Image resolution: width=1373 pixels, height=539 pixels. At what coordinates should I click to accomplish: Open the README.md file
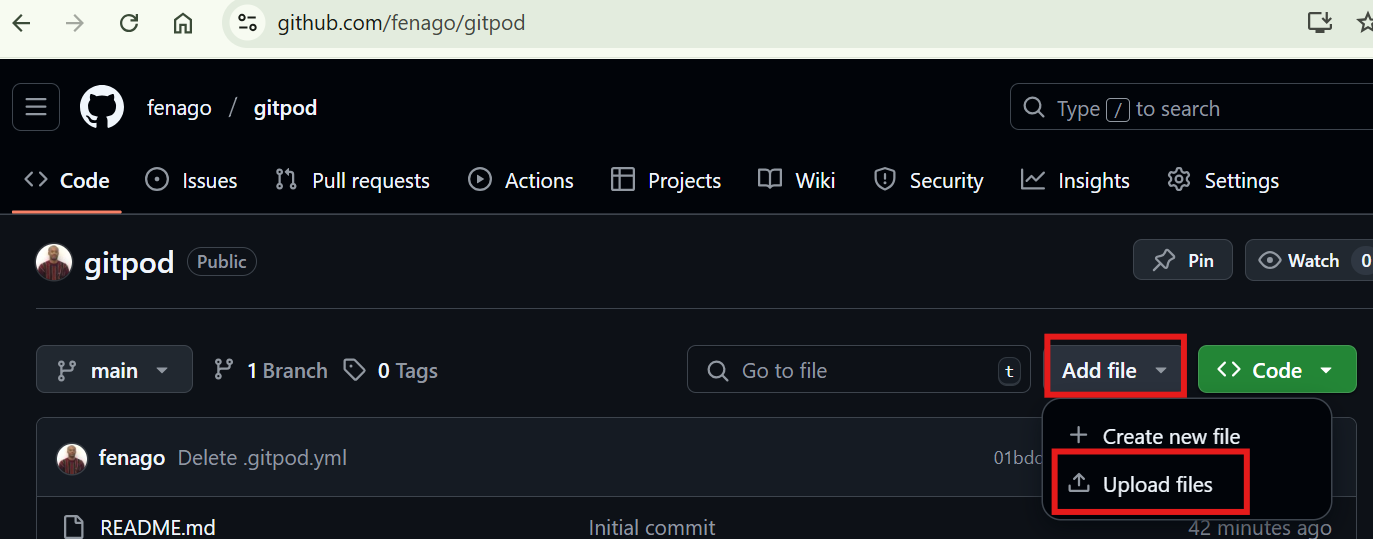pyautogui.click(x=158, y=527)
